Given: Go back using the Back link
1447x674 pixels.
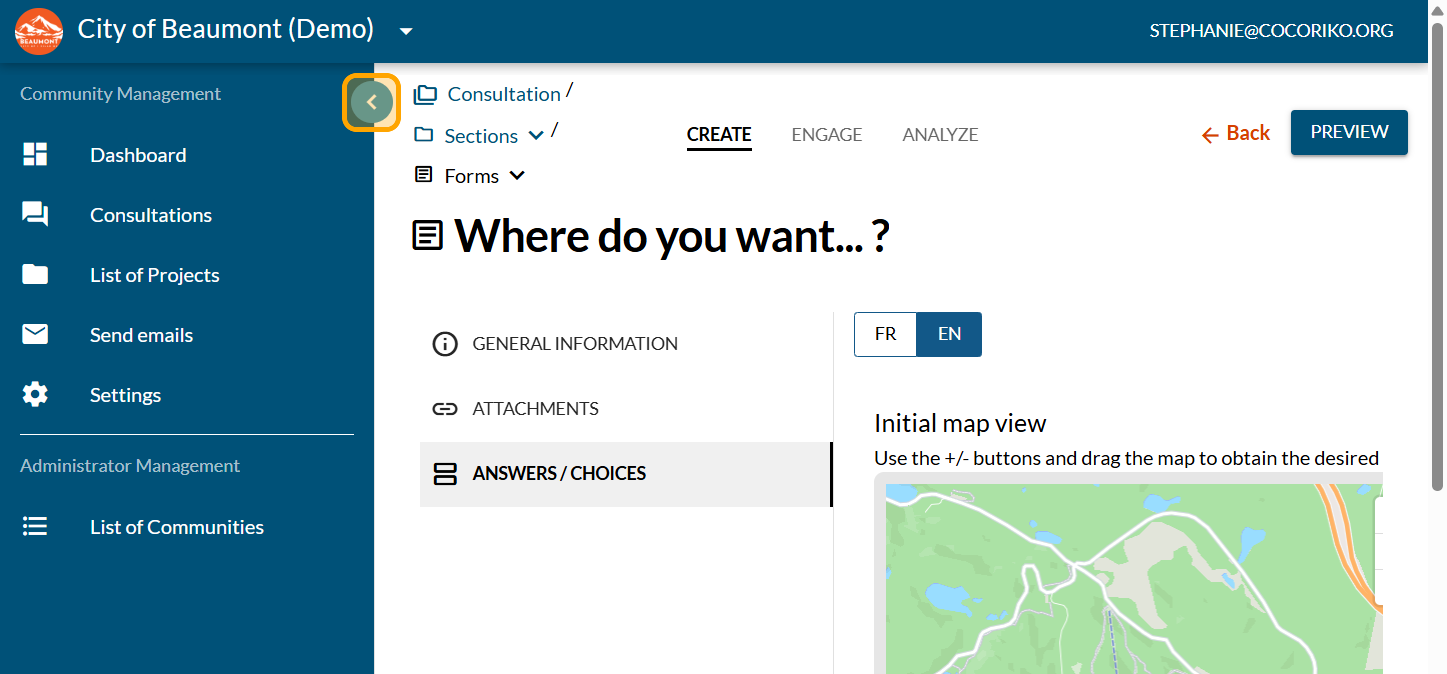Looking at the screenshot, I should [1236, 133].
